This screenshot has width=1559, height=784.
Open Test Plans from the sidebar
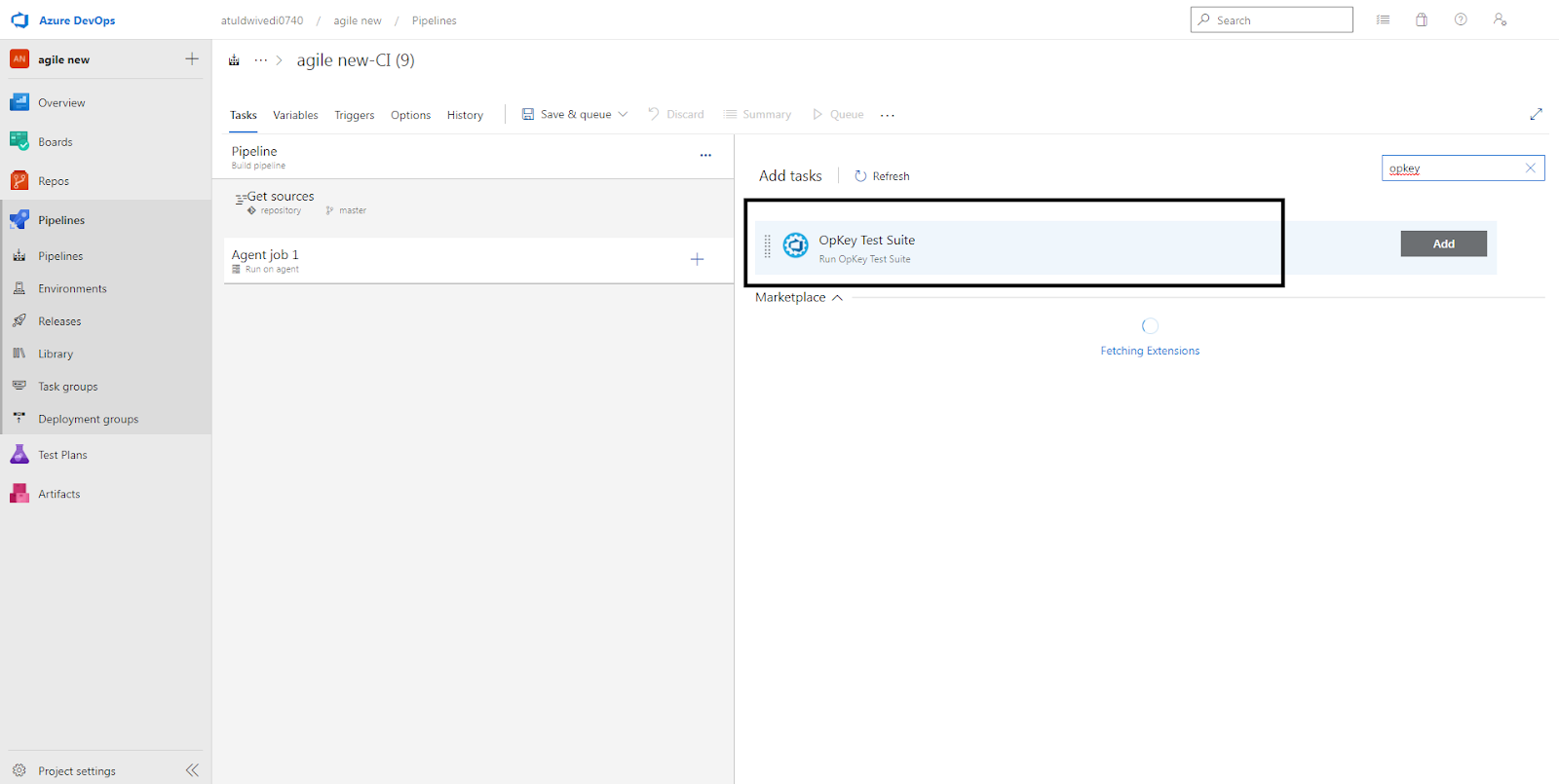[62, 455]
